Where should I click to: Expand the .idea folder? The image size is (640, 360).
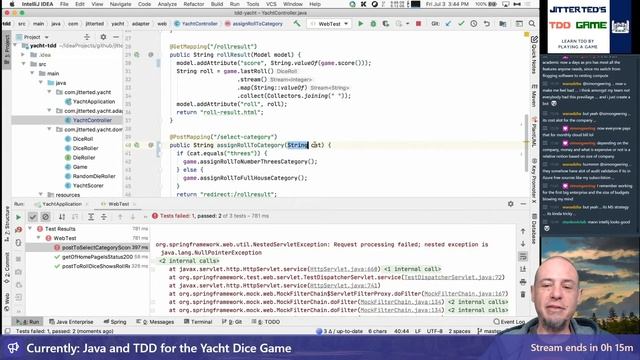(x=23, y=55)
